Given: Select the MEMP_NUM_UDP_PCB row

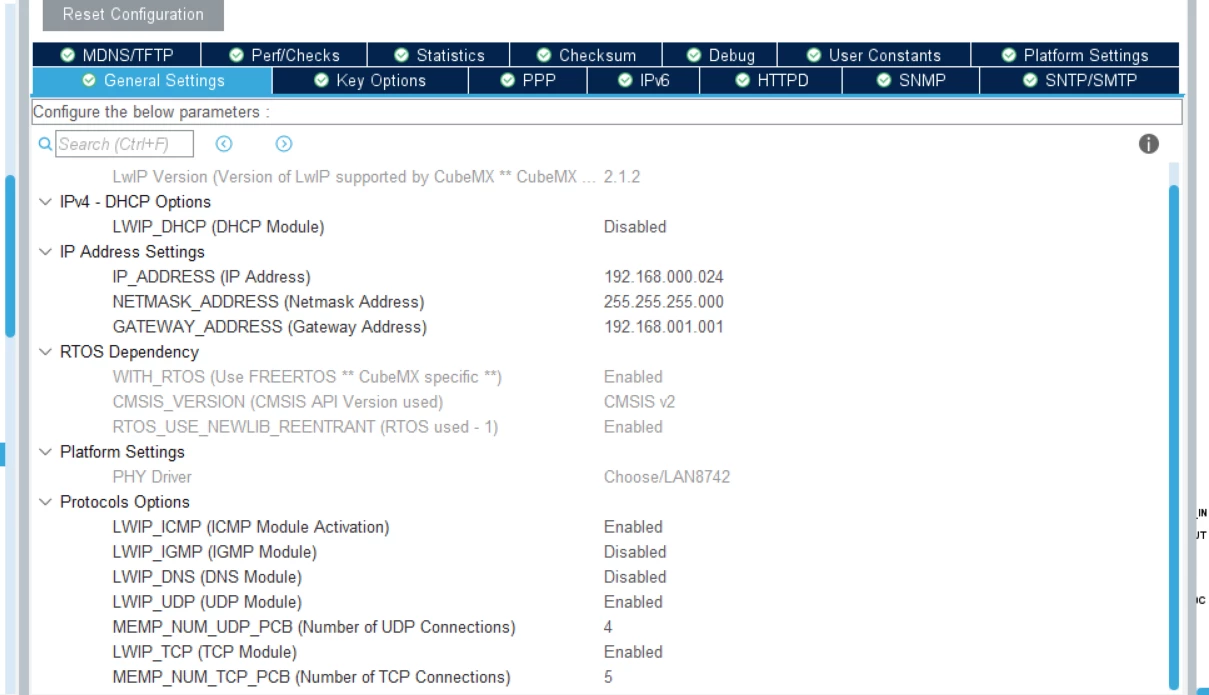Looking at the screenshot, I should click(x=600, y=627).
